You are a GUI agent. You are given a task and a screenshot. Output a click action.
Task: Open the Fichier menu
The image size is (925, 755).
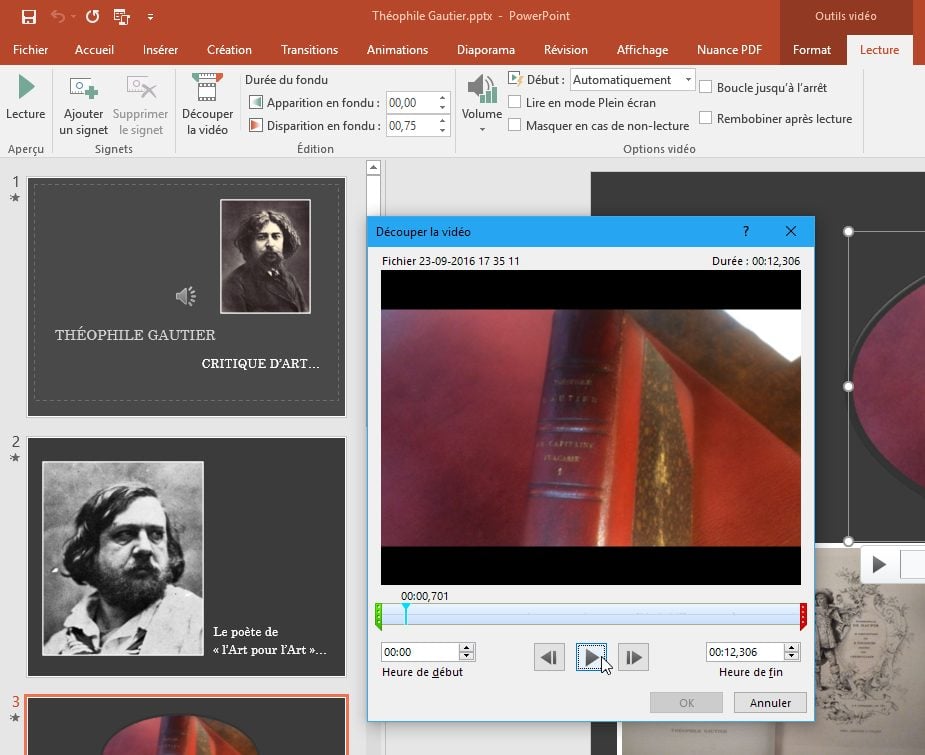pyautogui.click(x=30, y=50)
